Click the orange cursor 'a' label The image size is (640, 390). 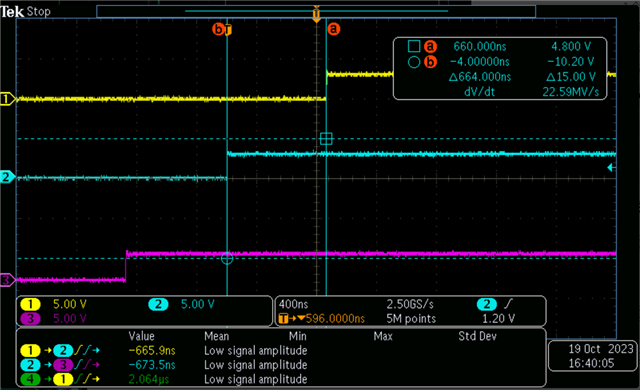(x=333, y=29)
